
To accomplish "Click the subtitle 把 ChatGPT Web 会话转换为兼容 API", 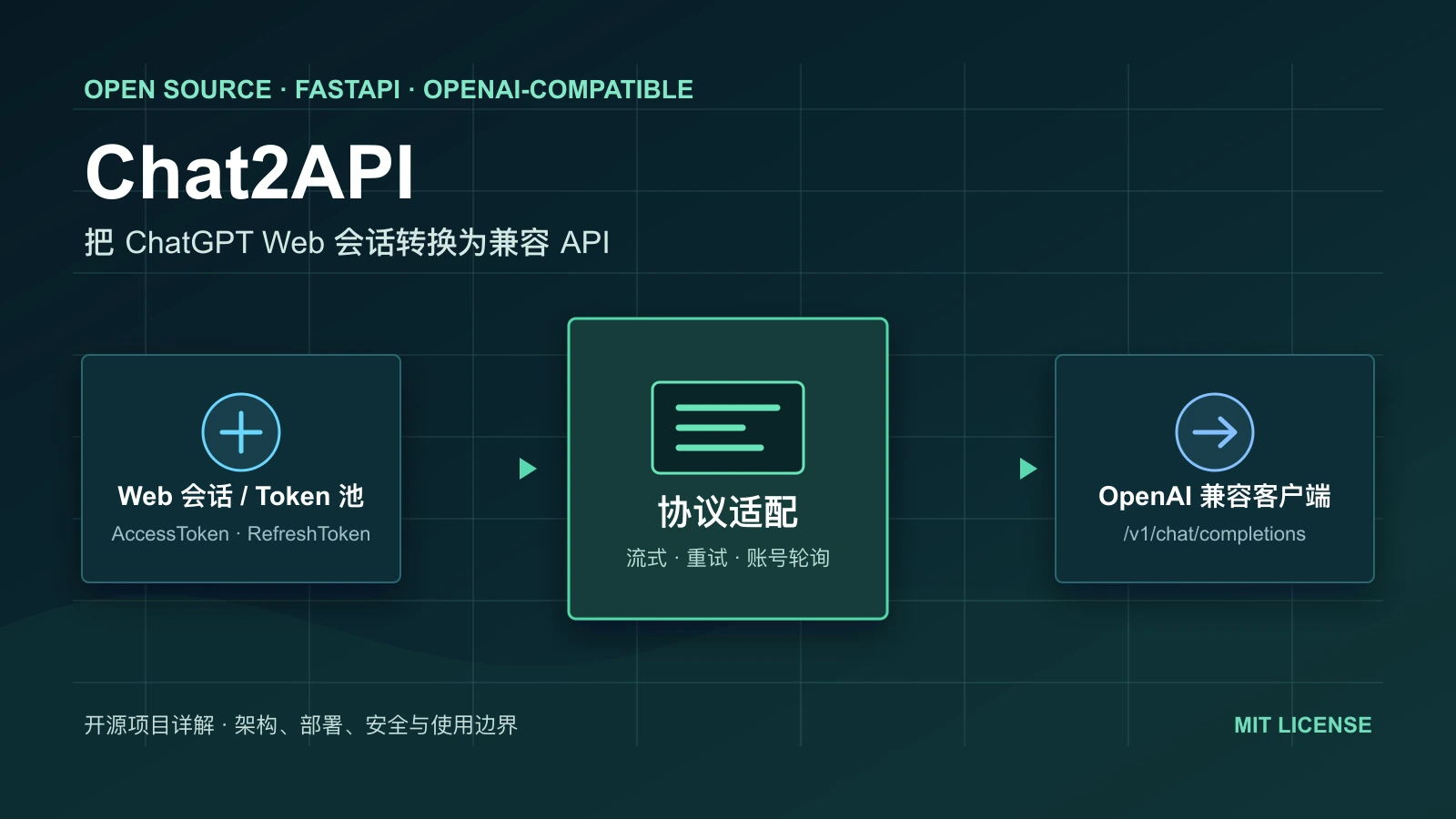I will [347, 243].
